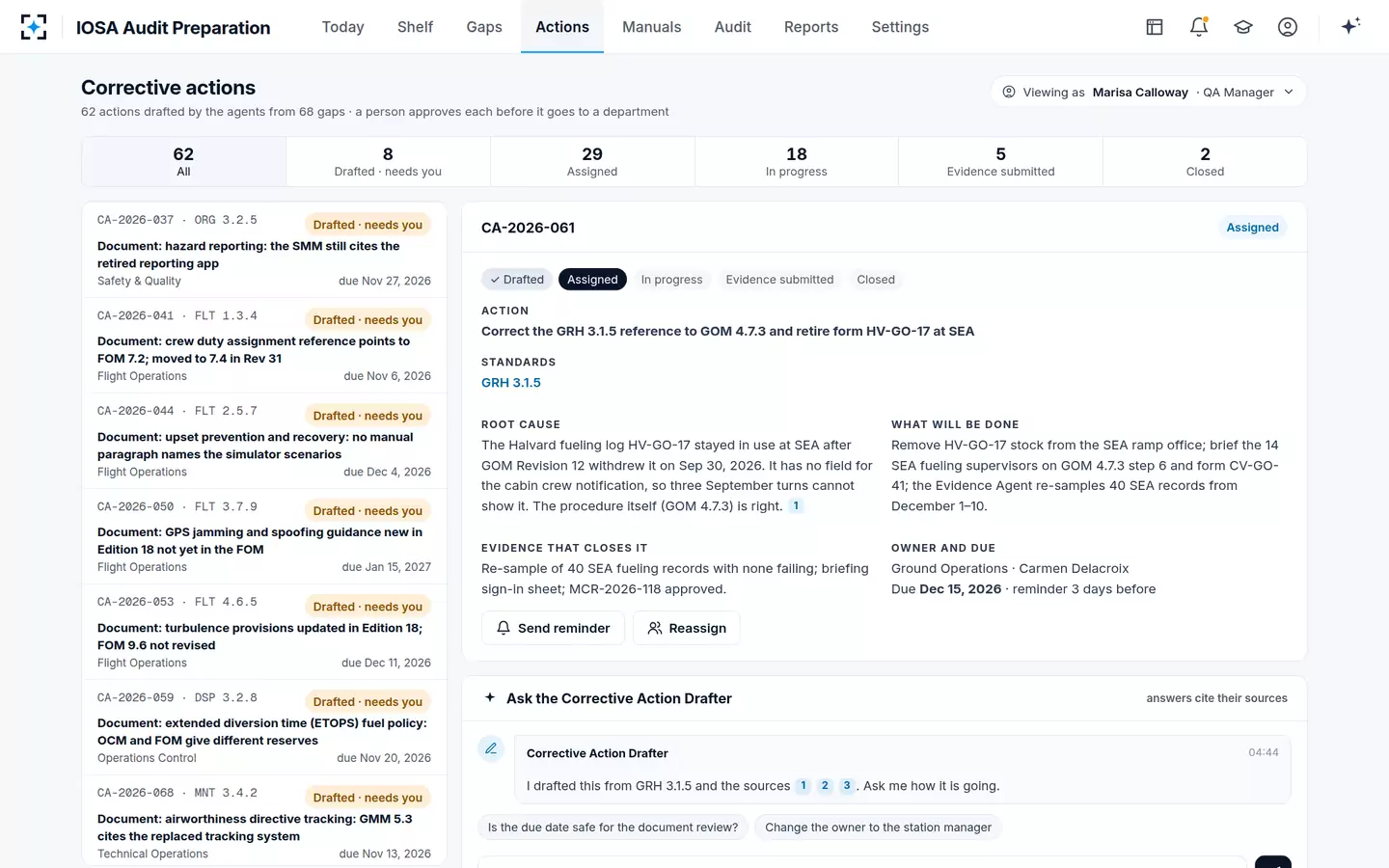
Task: Open the layout panel icon in header
Action: (1155, 27)
